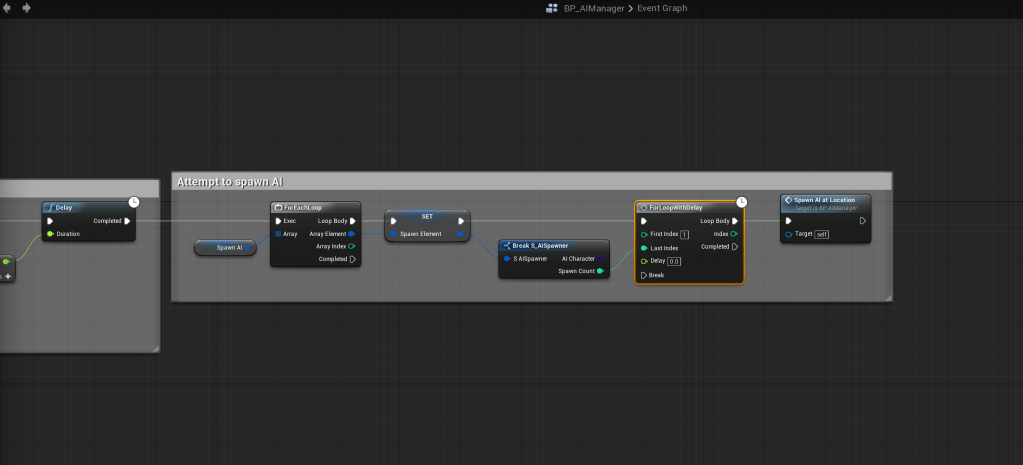Click the Spawn Count output pin
Viewport: 1023px width, 465px height.
[x=600, y=271]
